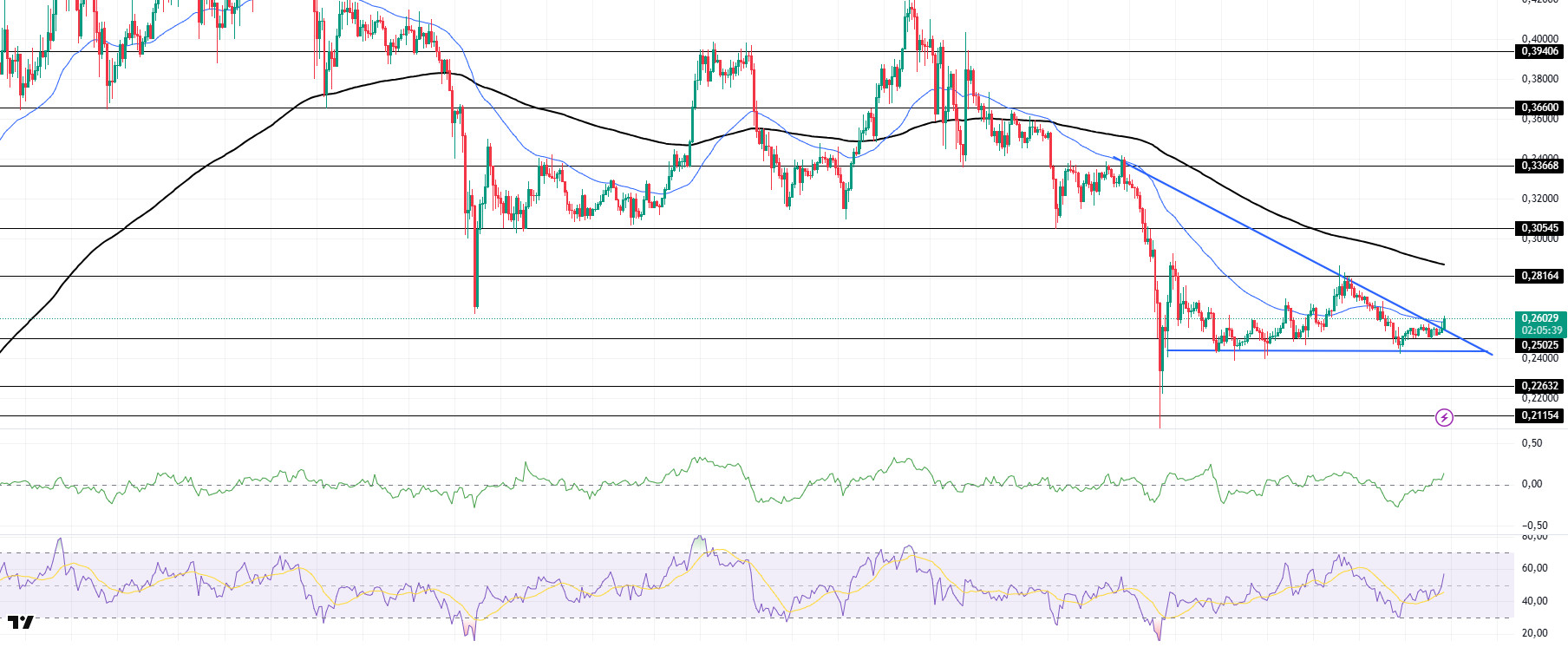Select the 0,21154 price level label

click(1539, 415)
